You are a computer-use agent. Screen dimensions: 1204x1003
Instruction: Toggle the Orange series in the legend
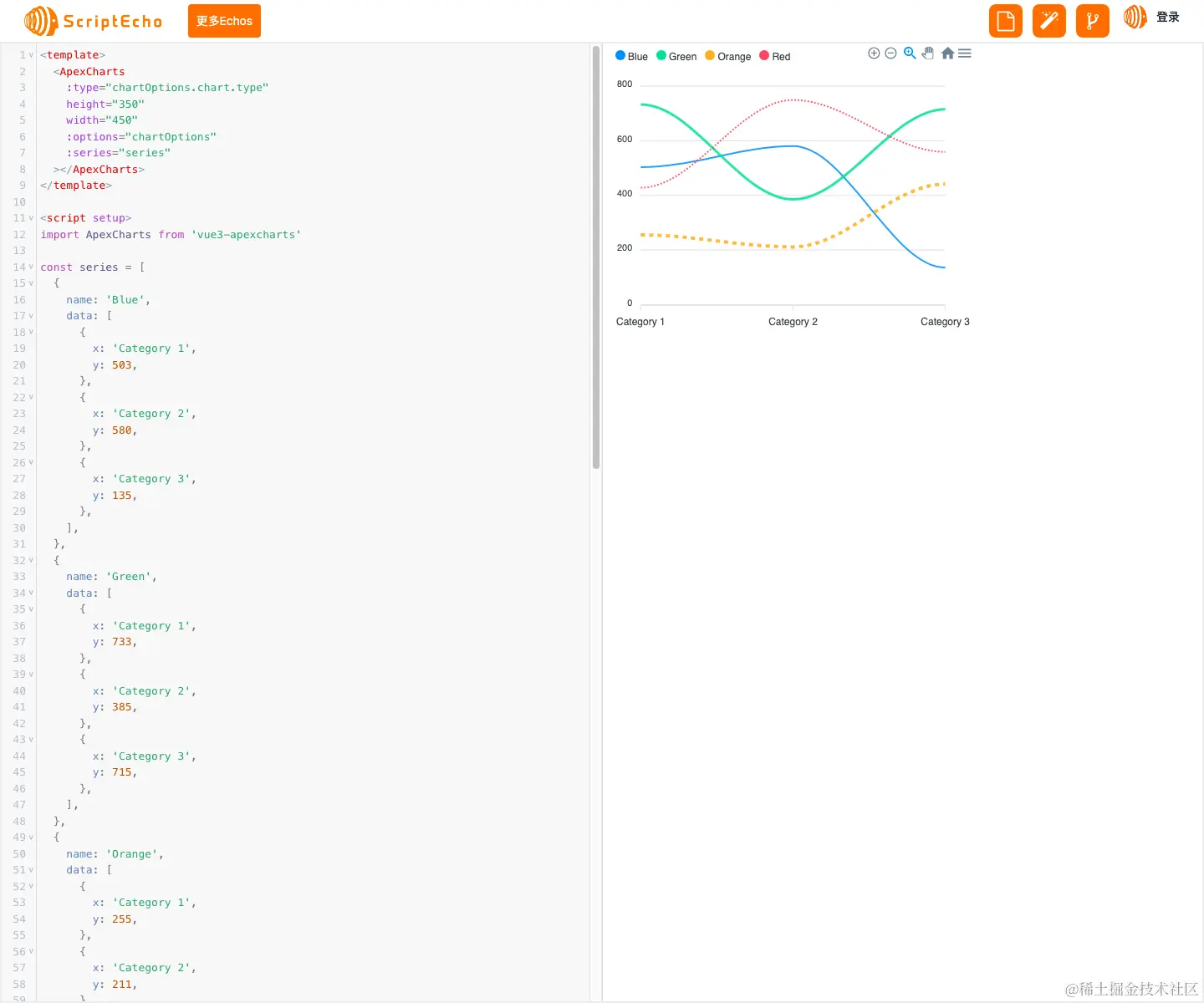(x=728, y=56)
